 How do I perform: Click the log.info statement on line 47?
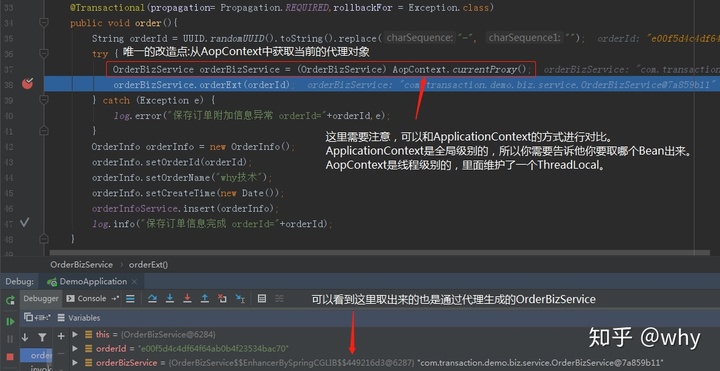coord(212,224)
